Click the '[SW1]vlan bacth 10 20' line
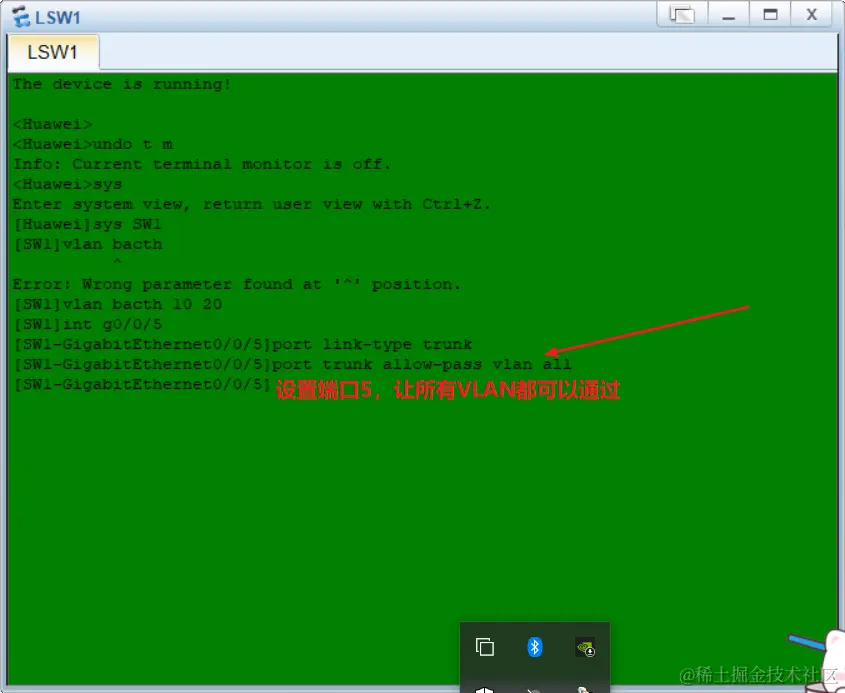The height and width of the screenshot is (693, 845). click(117, 304)
